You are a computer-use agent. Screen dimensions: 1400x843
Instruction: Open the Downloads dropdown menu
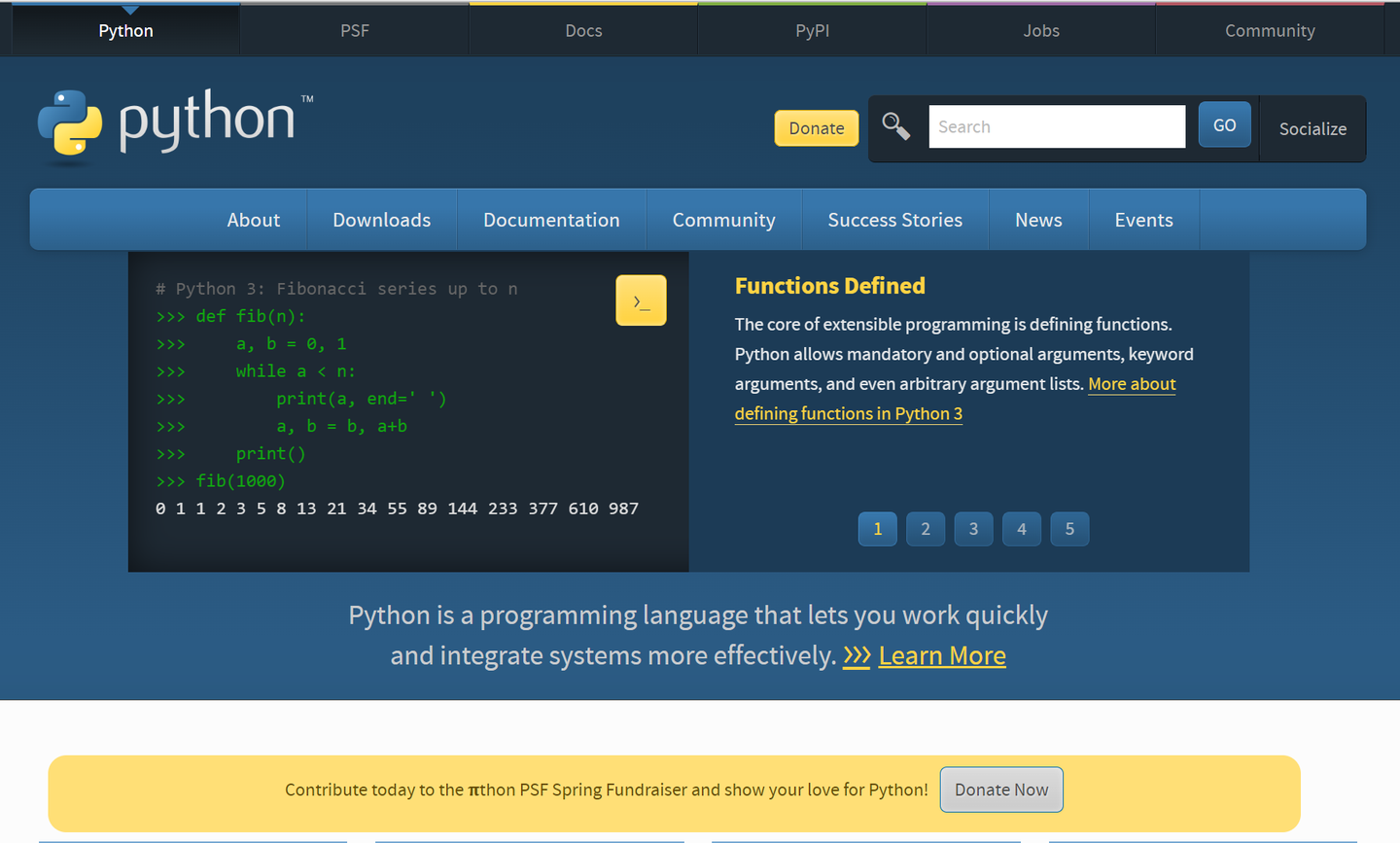381,220
